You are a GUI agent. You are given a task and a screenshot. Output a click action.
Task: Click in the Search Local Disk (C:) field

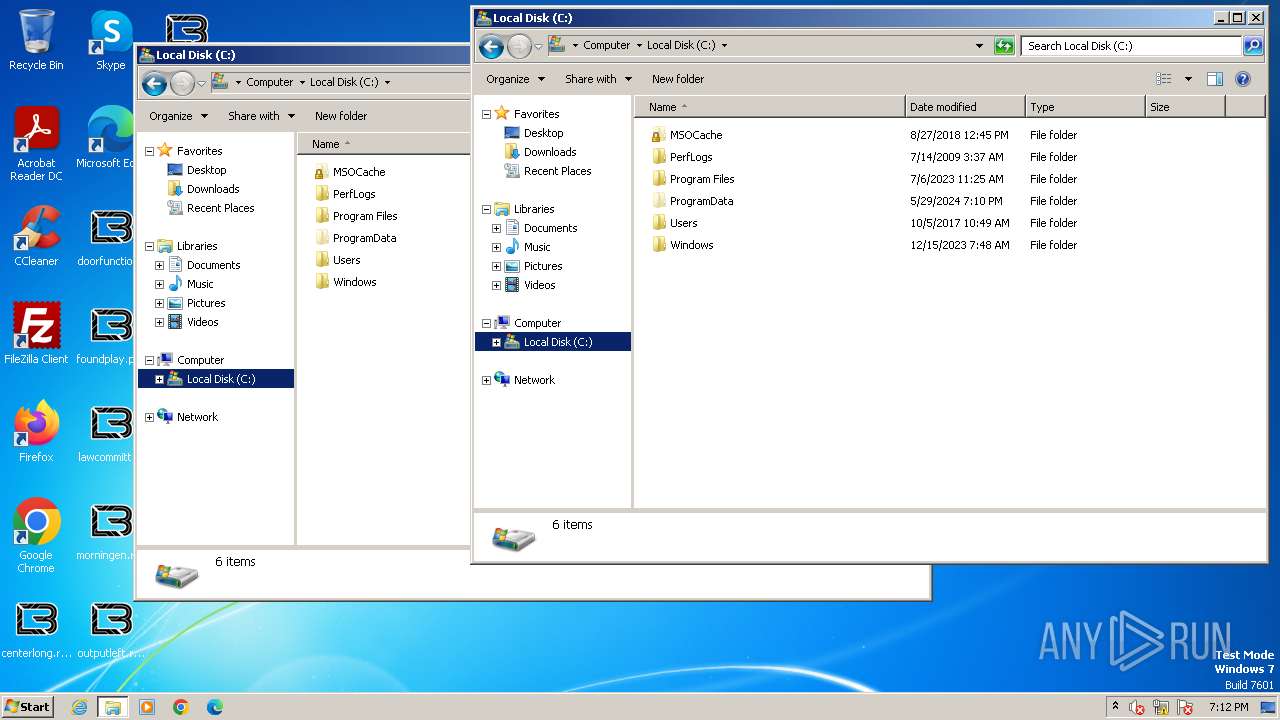click(x=1131, y=46)
